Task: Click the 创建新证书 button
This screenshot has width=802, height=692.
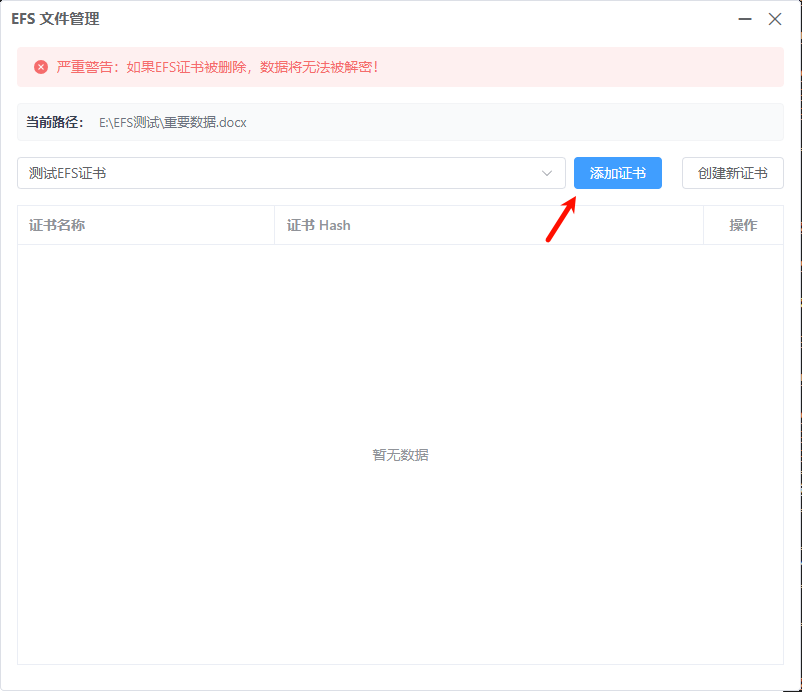Action: coord(732,173)
